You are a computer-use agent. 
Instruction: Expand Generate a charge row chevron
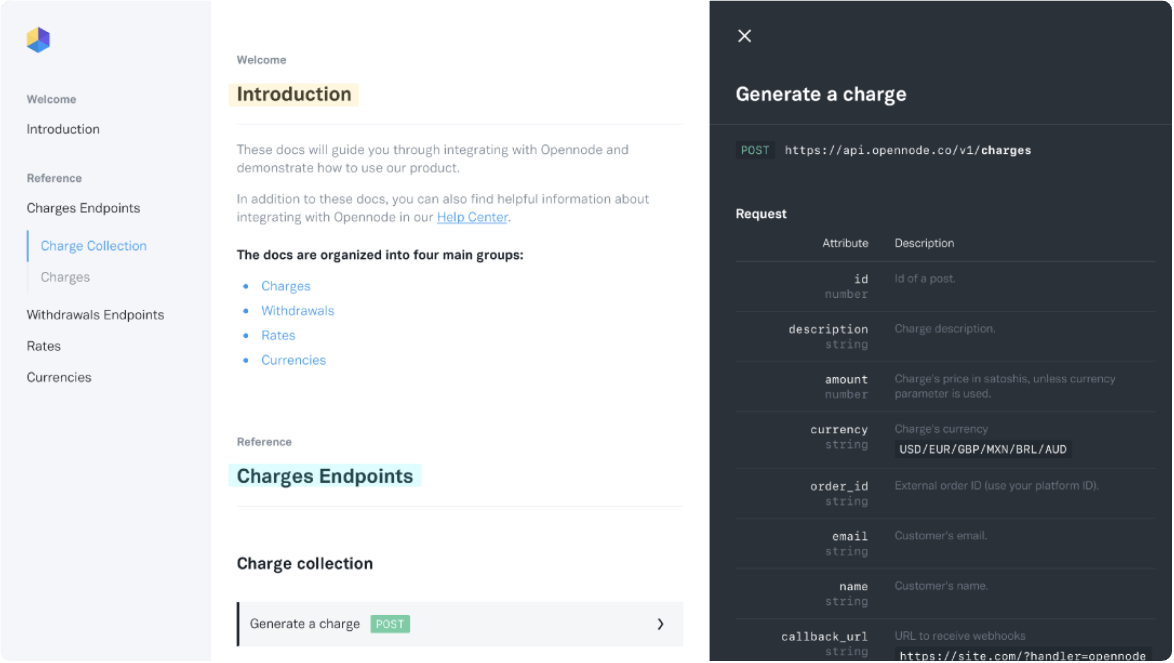click(x=660, y=624)
